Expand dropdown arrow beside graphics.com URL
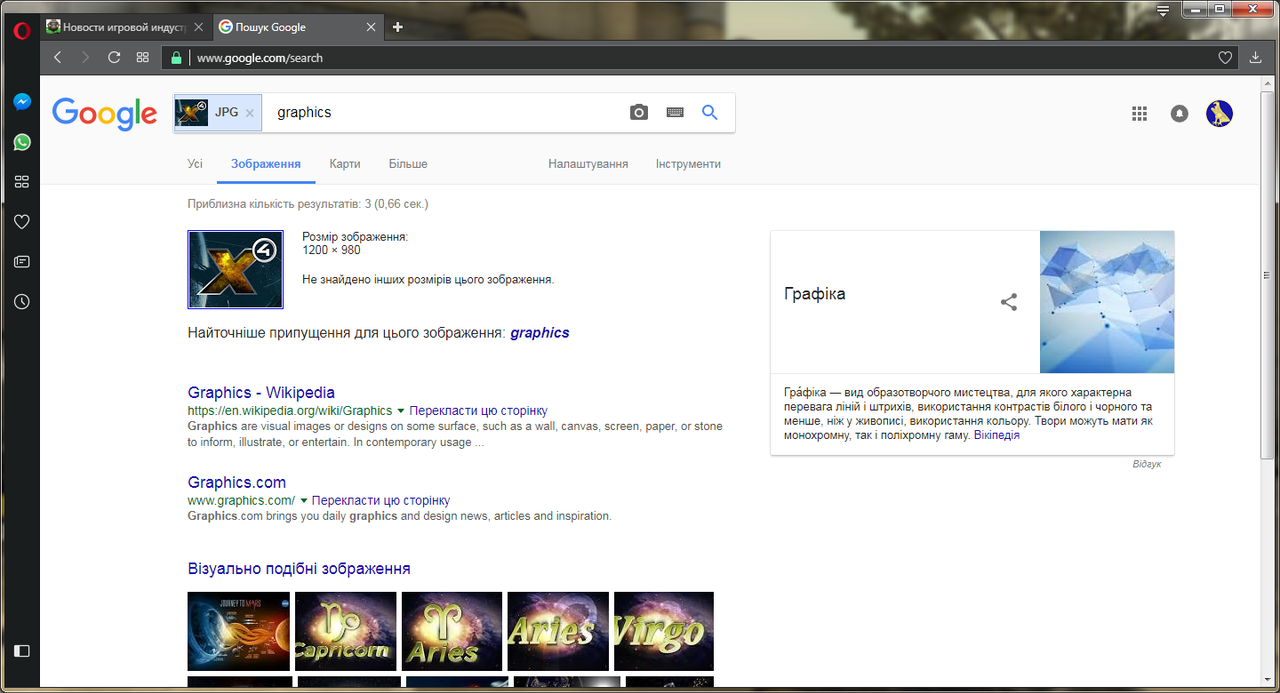The height and width of the screenshot is (693, 1280). tap(303, 500)
